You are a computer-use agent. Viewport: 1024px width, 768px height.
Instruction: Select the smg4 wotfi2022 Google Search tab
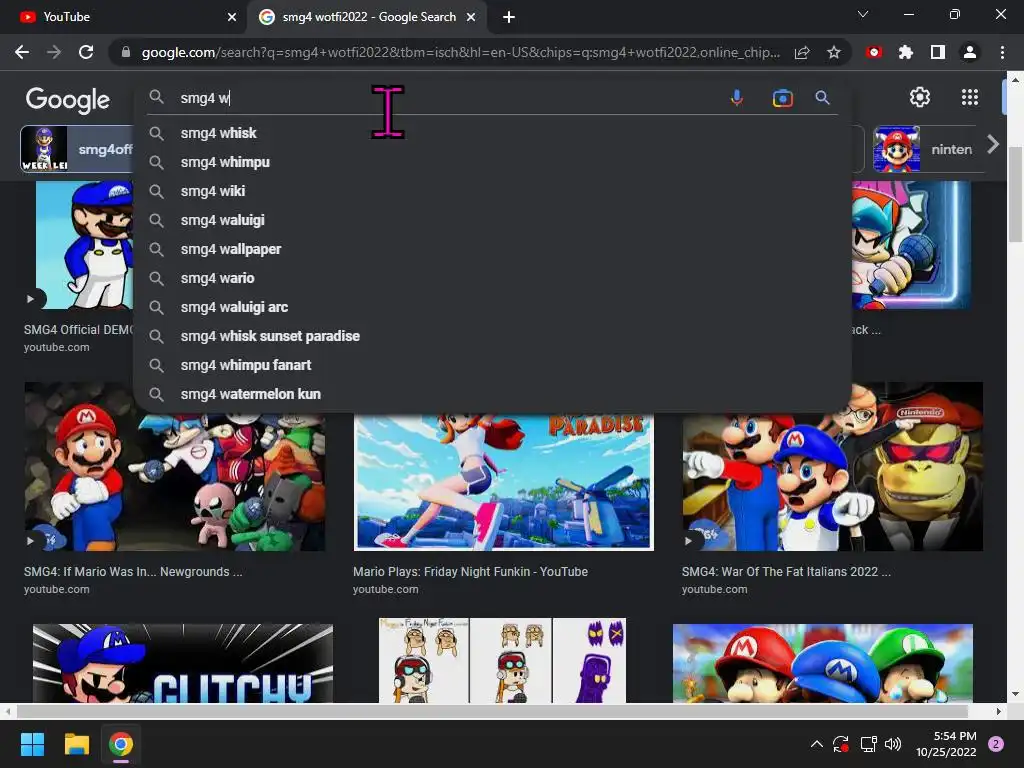pyautogui.click(x=366, y=17)
